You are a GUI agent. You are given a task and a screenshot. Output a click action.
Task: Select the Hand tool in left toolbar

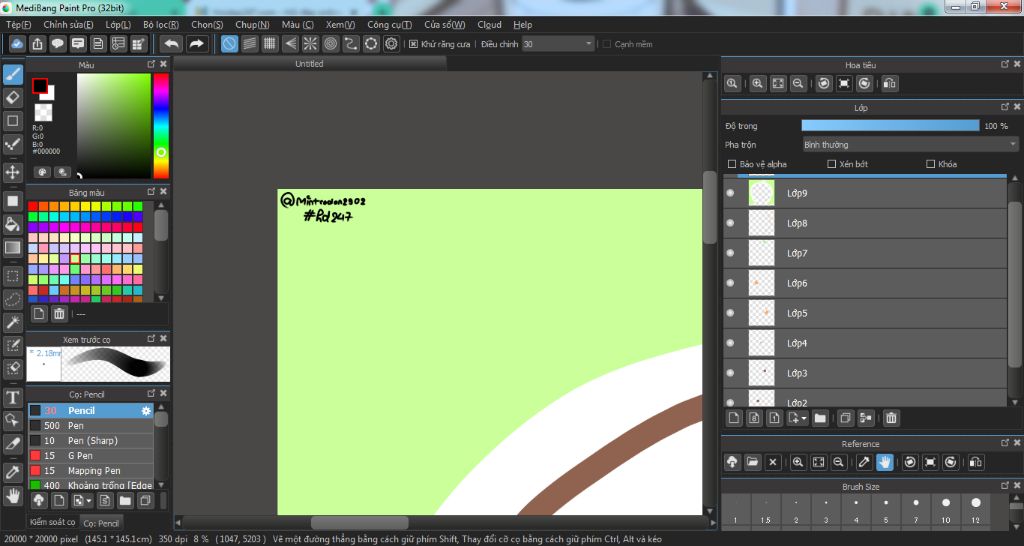(12, 496)
